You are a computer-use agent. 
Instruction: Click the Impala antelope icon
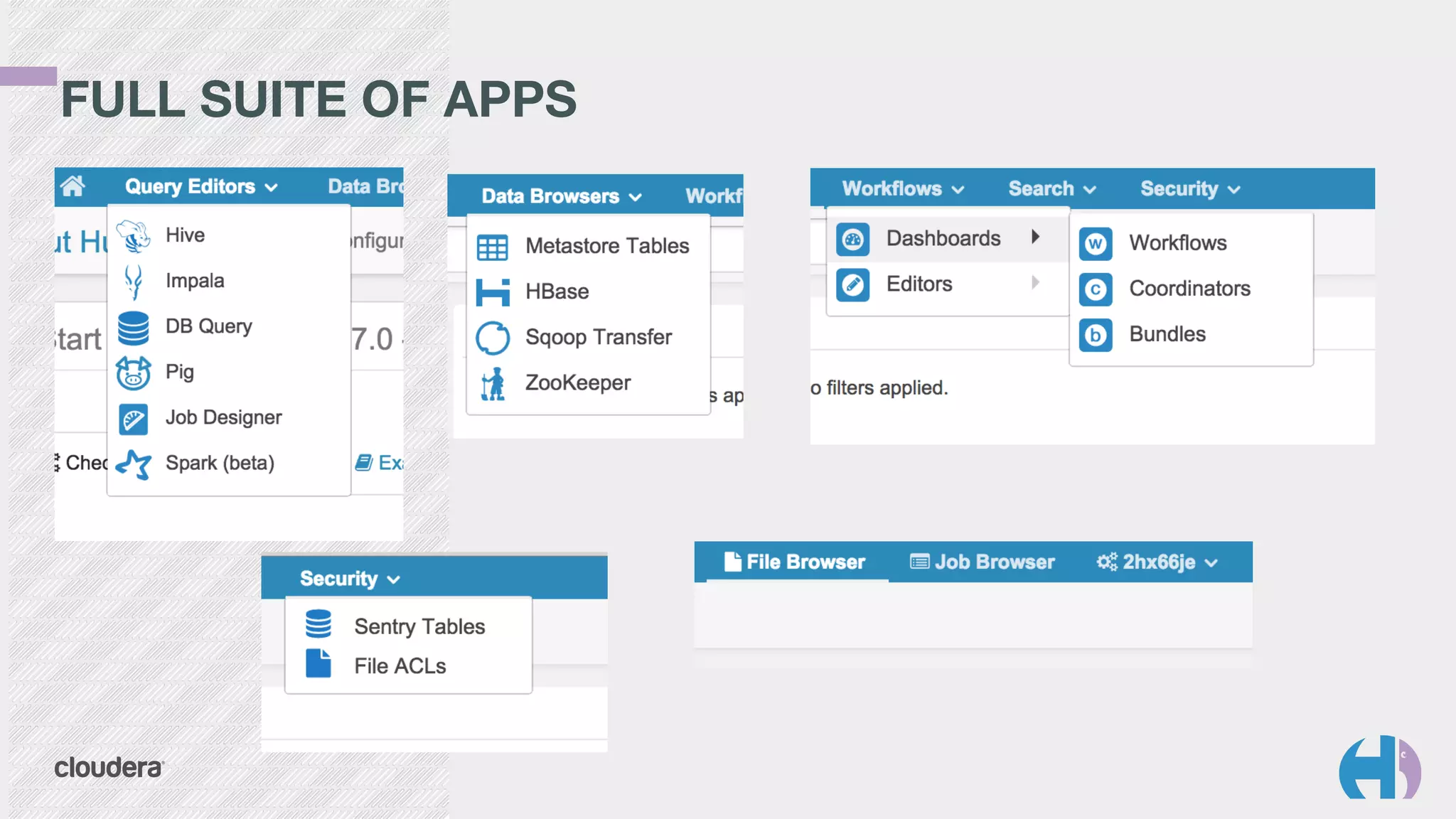click(x=133, y=282)
